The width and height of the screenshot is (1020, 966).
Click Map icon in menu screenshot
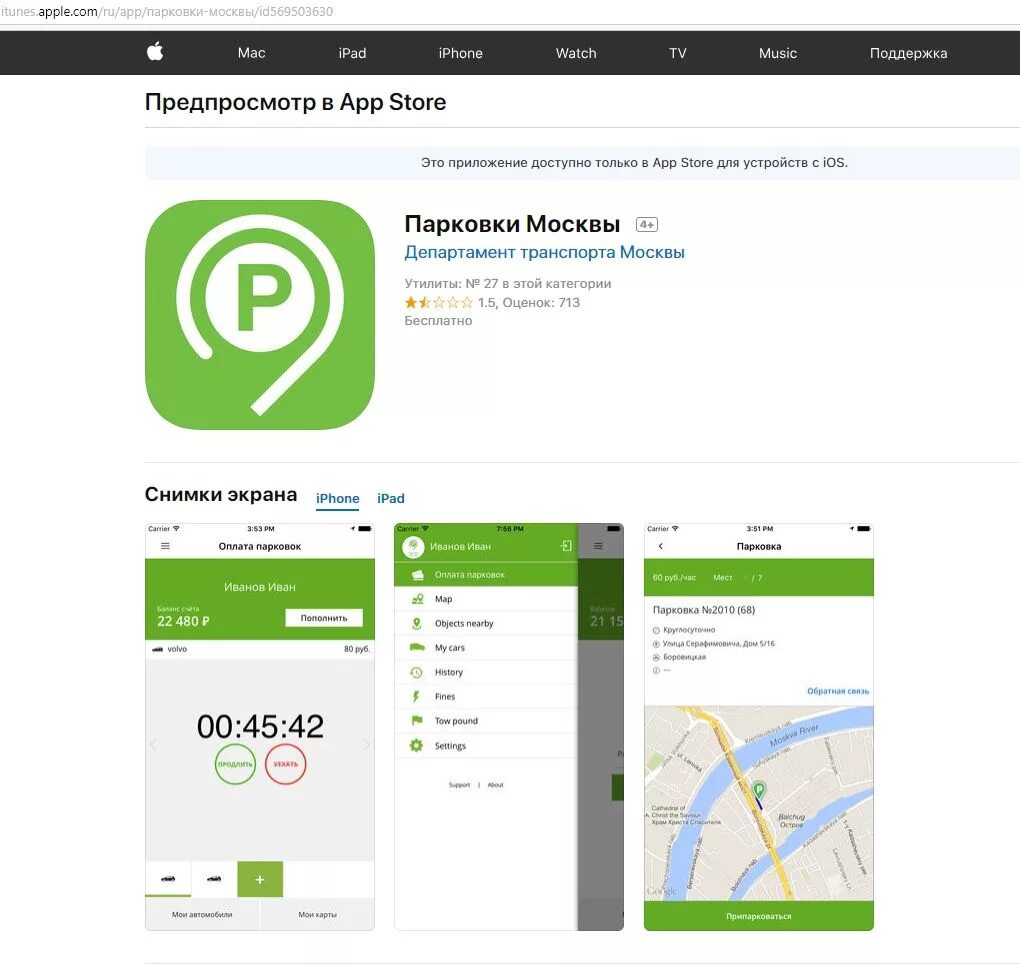click(x=417, y=599)
